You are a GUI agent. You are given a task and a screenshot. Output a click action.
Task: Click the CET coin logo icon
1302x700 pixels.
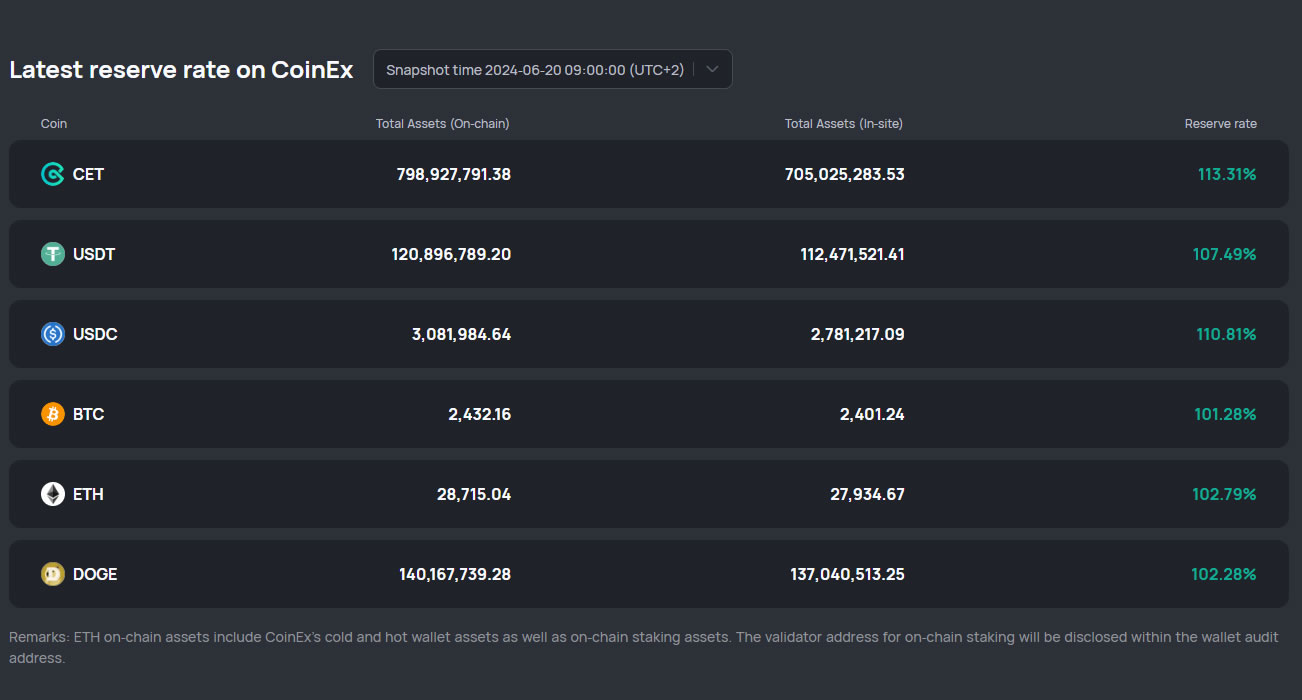pyautogui.click(x=52, y=174)
